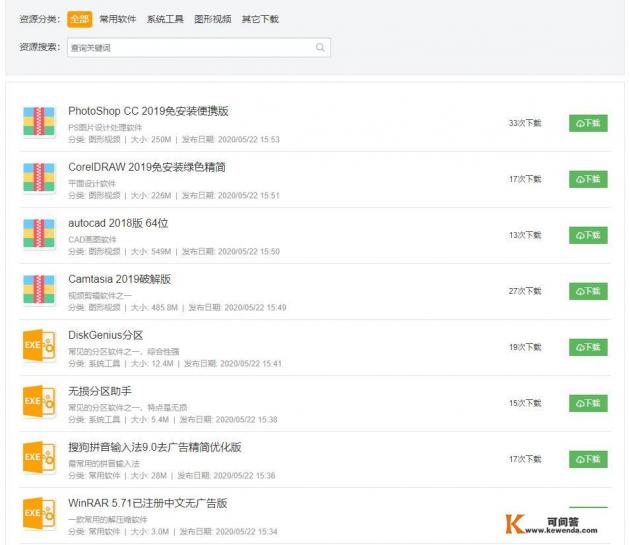Screen dimensions: 630x545
Task: Switch to 图形视频 category
Action: [213, 19]
